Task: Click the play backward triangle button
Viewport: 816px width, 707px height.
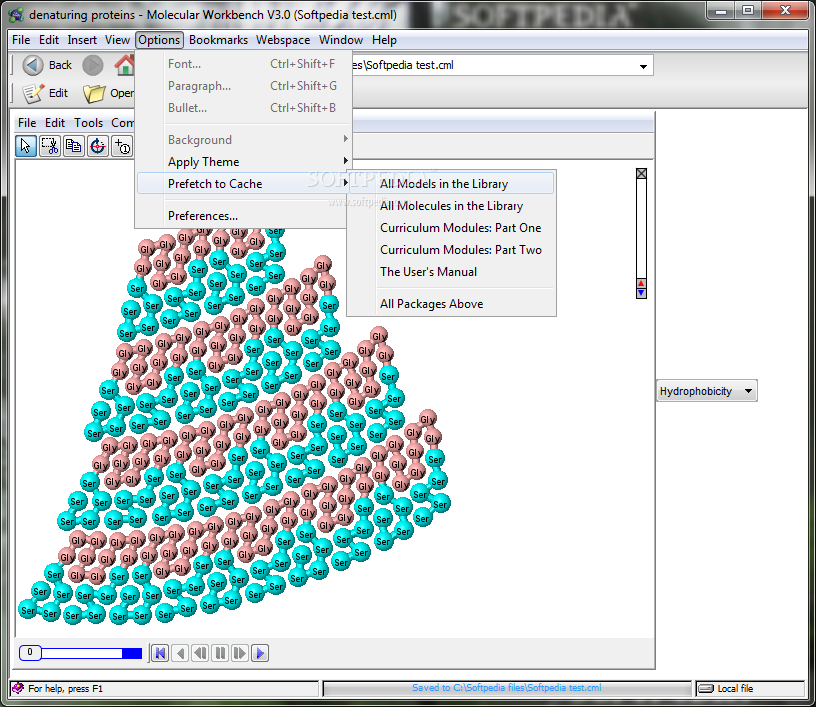Action: pyautogui.click(x=180, y=652)
